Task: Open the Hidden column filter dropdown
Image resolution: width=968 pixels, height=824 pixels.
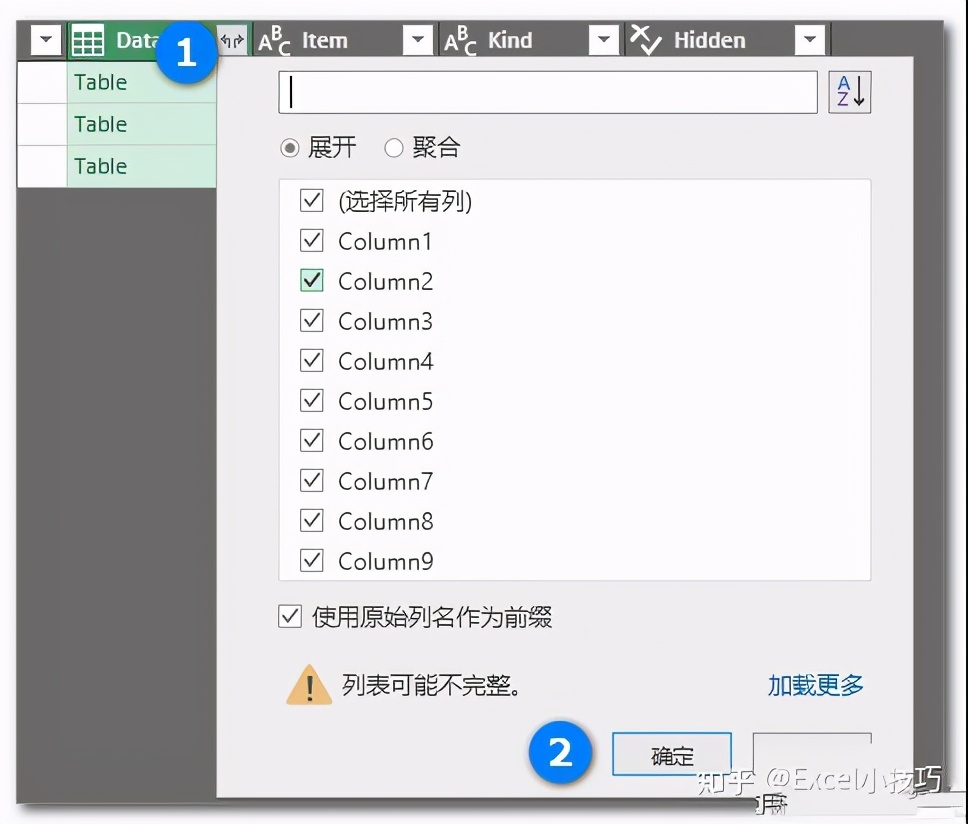Action: 810,40
